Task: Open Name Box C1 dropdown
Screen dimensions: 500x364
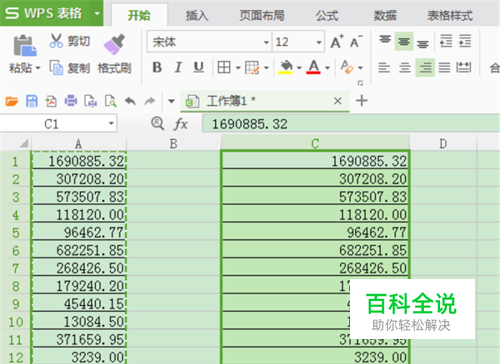Action: 111,124
